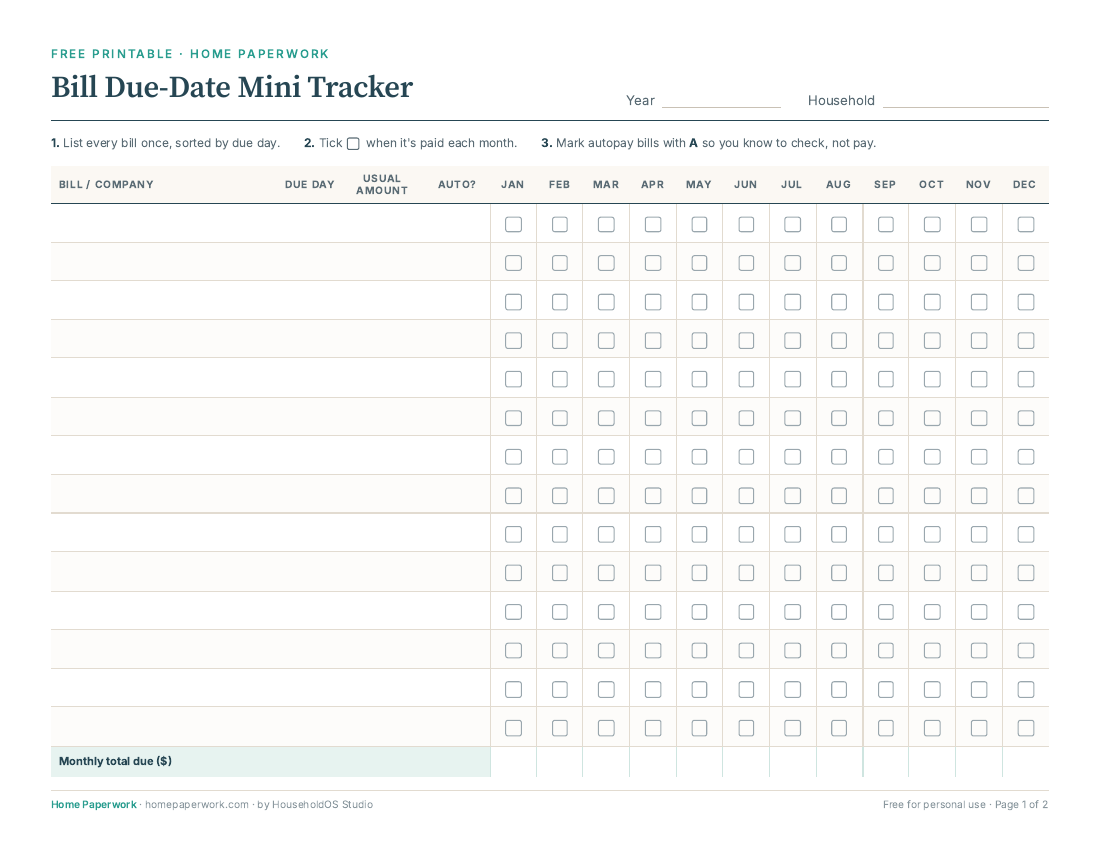Click the "AUG" column header

pyautogui.click(x=838, y=184)
